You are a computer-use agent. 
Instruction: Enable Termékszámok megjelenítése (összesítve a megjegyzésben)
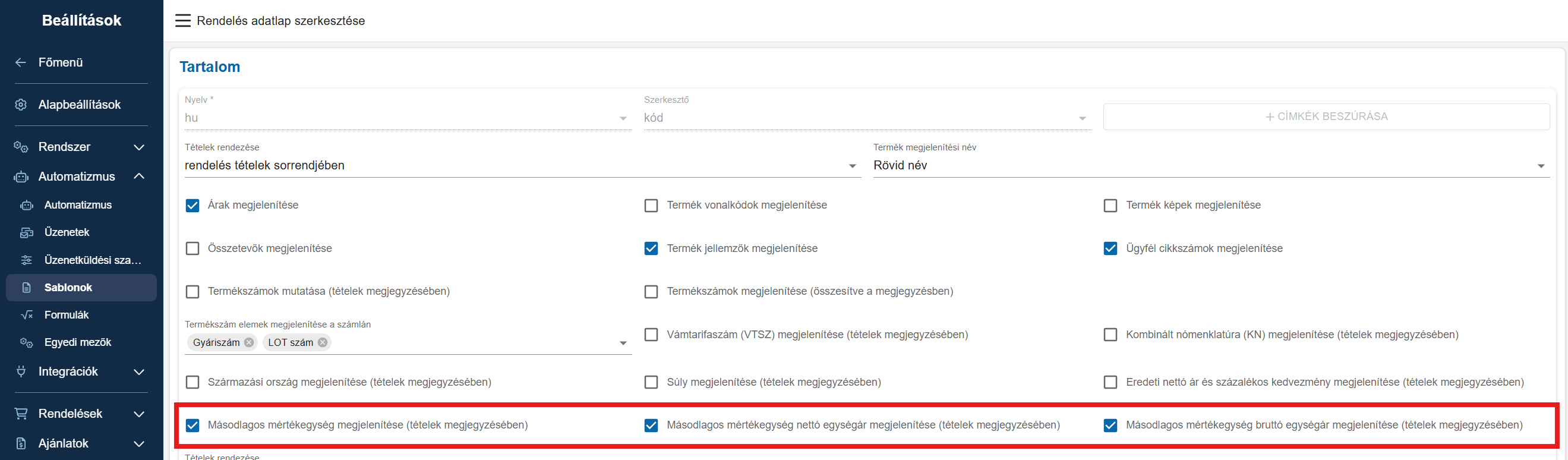651,291
